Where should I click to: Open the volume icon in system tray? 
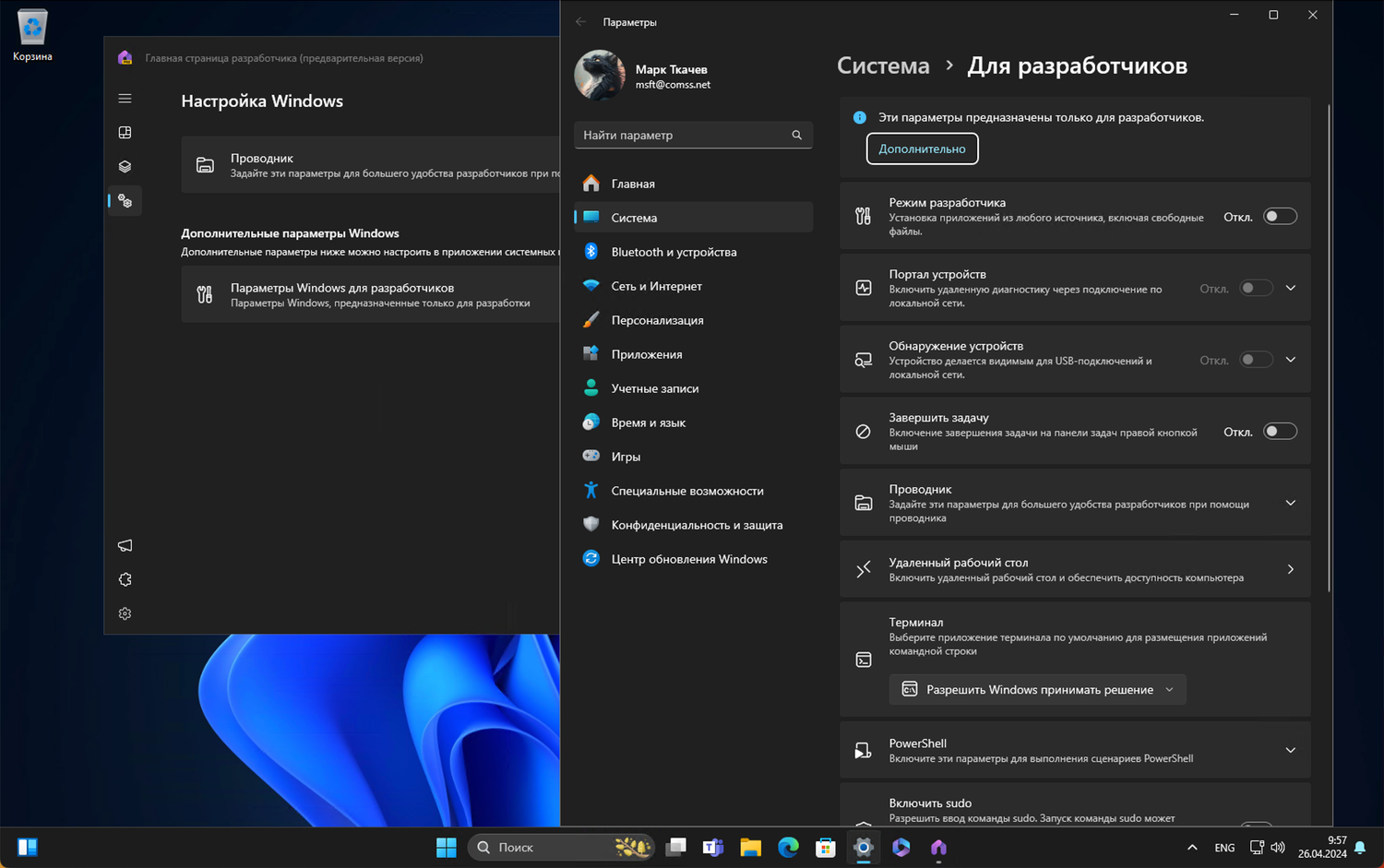pyautogui.click(x=1278, y=847)
